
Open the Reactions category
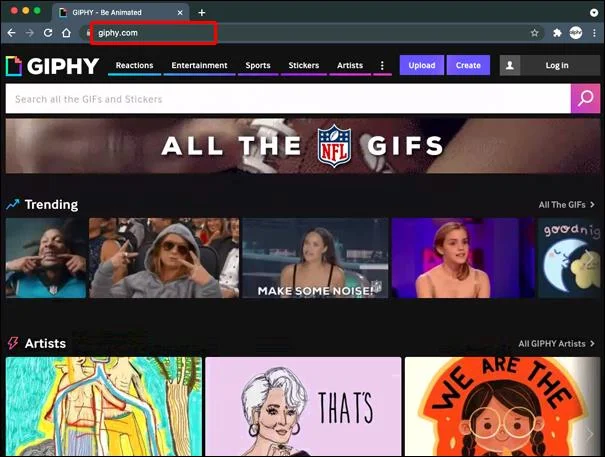coord(134,65)
